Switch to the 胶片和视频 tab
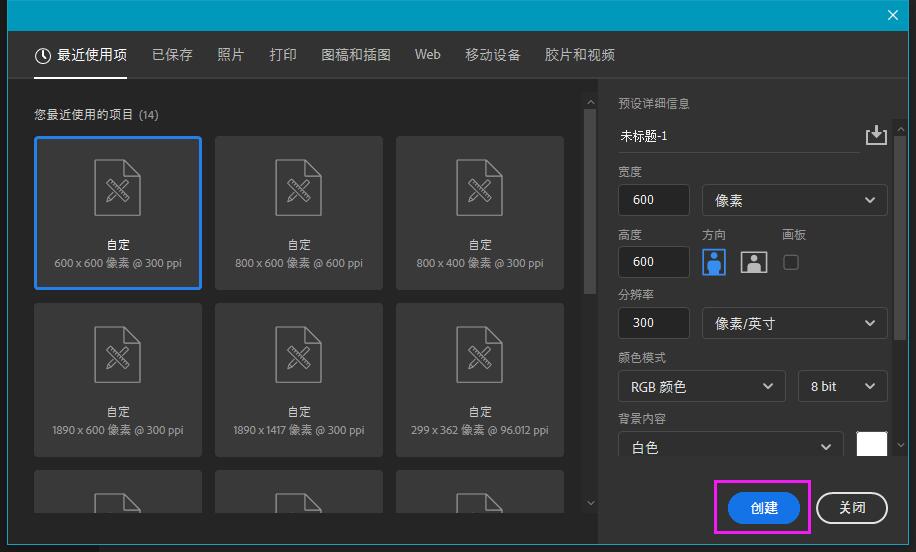916x552 pixels. 580,55
